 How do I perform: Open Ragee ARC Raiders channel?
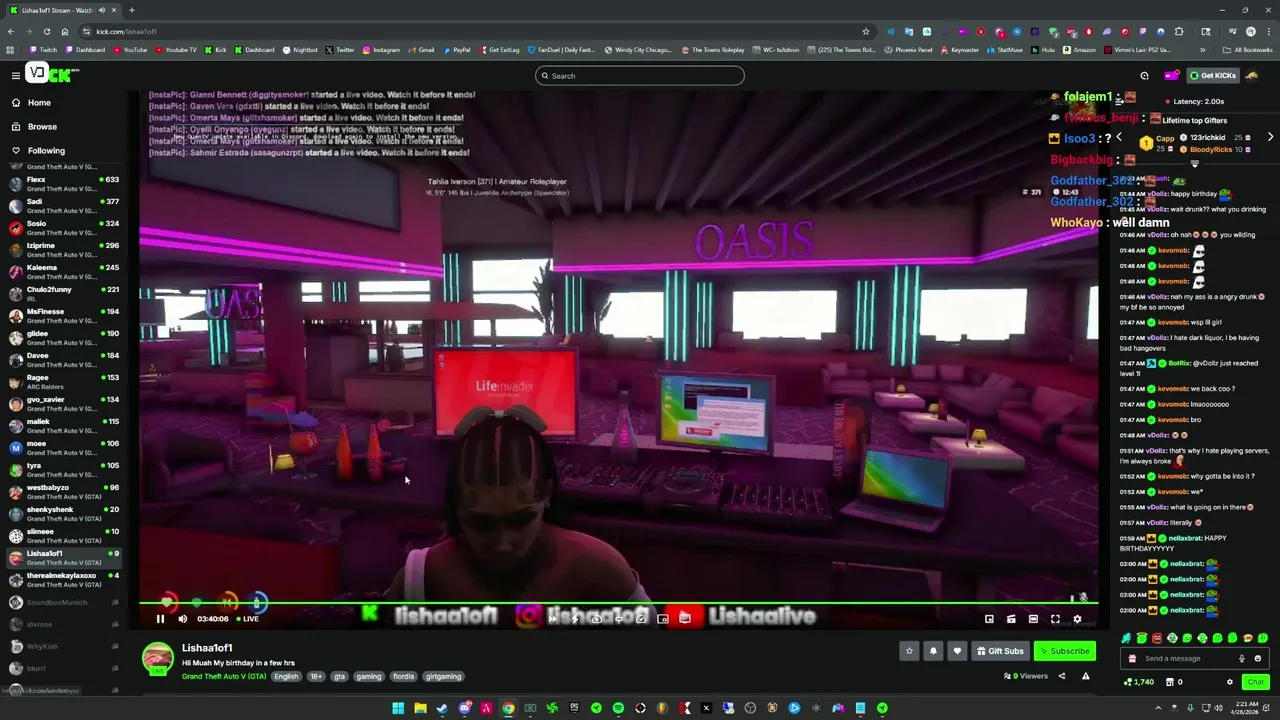pos(64,382)
